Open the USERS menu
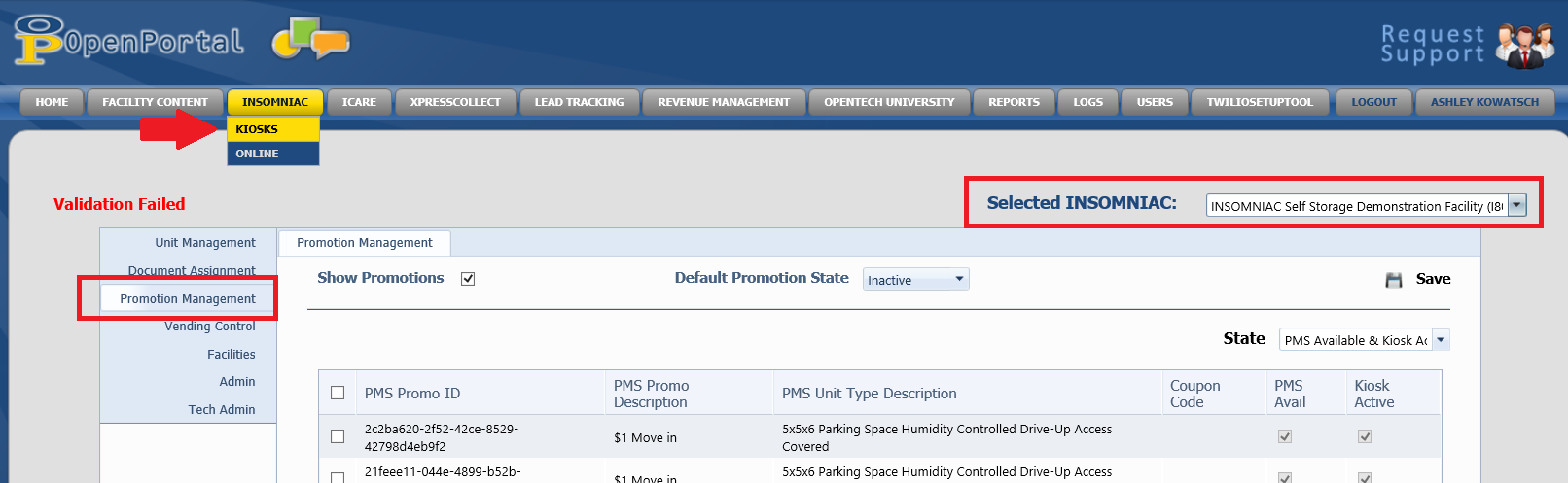 (x=1155, y=102)
